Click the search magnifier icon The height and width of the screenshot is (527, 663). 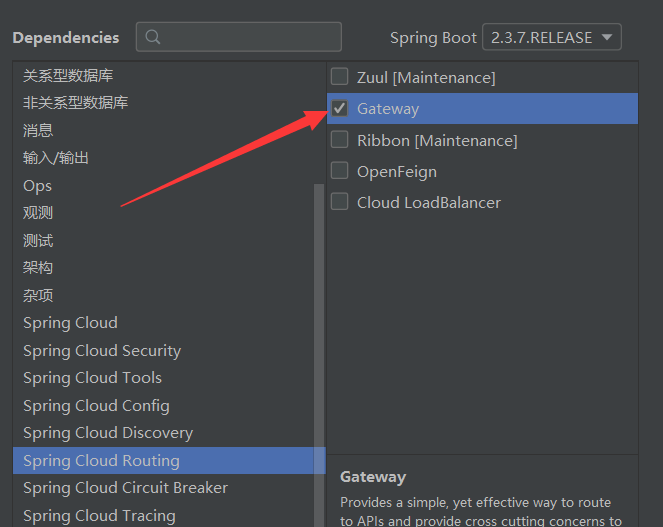coord(153,37)
